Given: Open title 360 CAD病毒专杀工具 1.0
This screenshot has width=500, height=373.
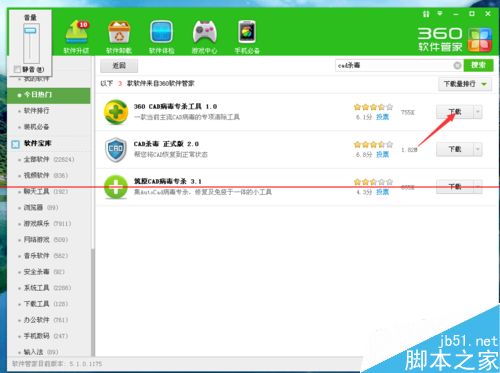Looking at the screenshot, I should [175, 107].
